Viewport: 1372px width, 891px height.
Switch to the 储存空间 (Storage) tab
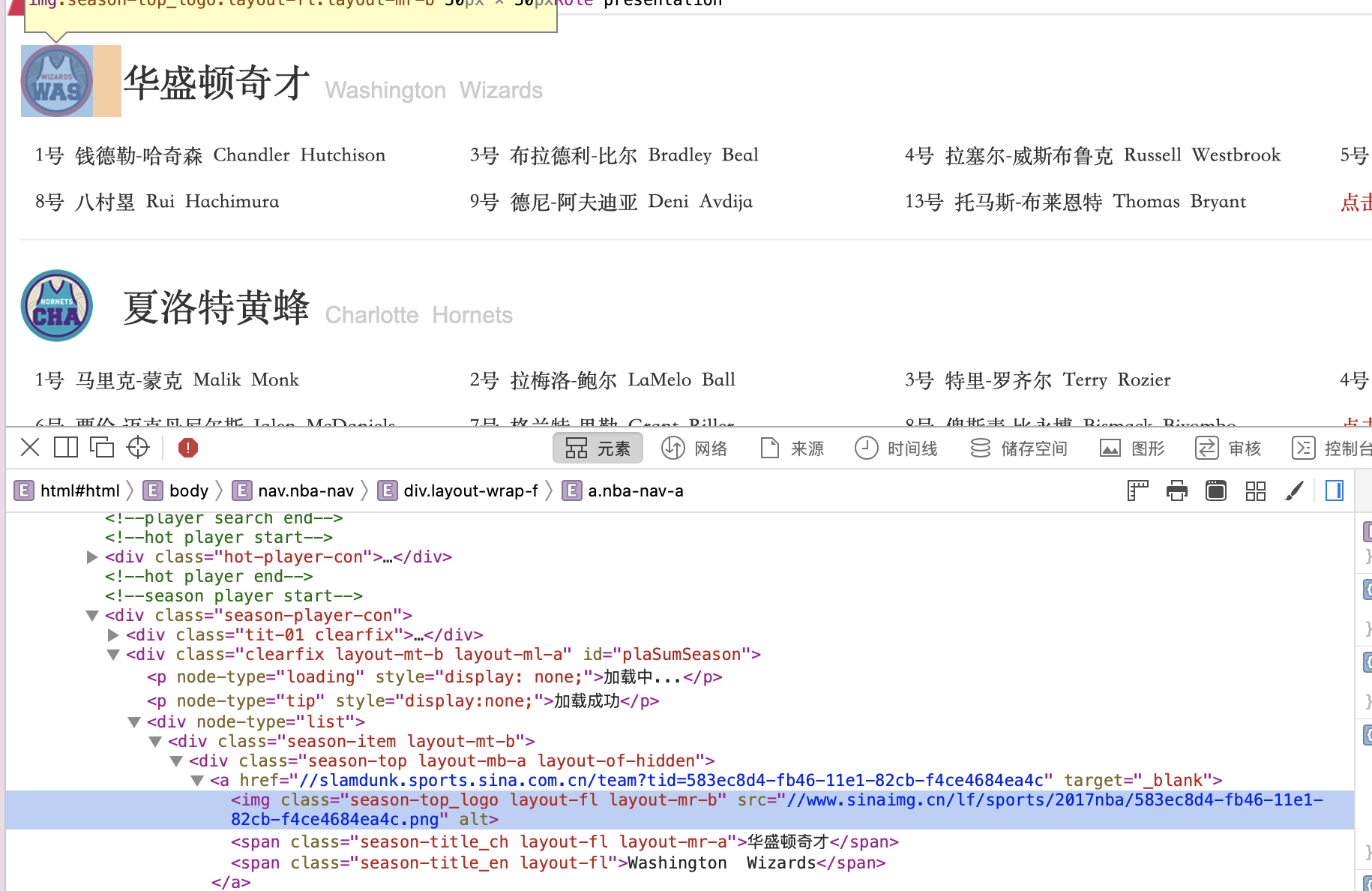1018,448
